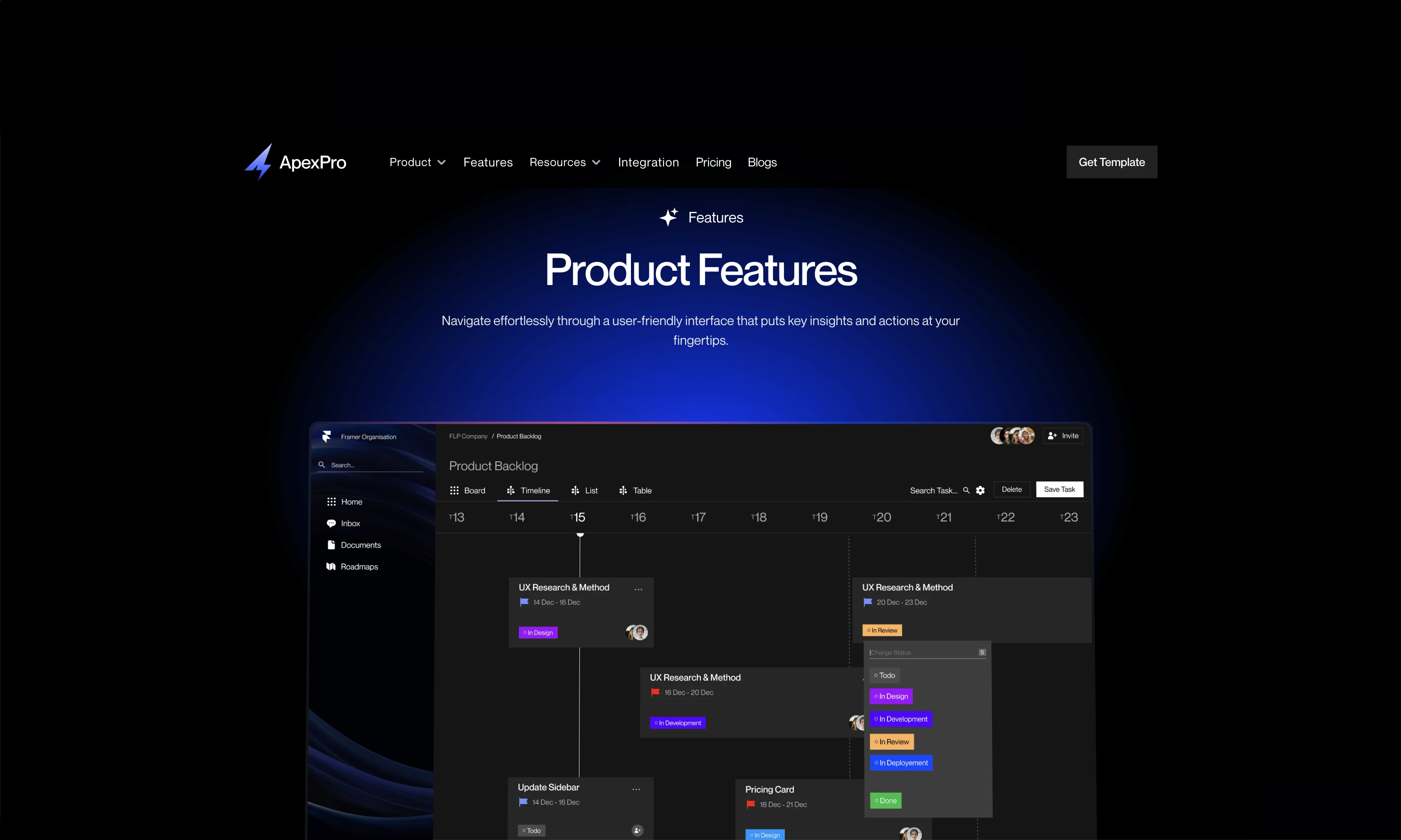Open Inbox in the sidebar
The height and width of the screenshot is (840, 1401).
[x=344, y=523]
